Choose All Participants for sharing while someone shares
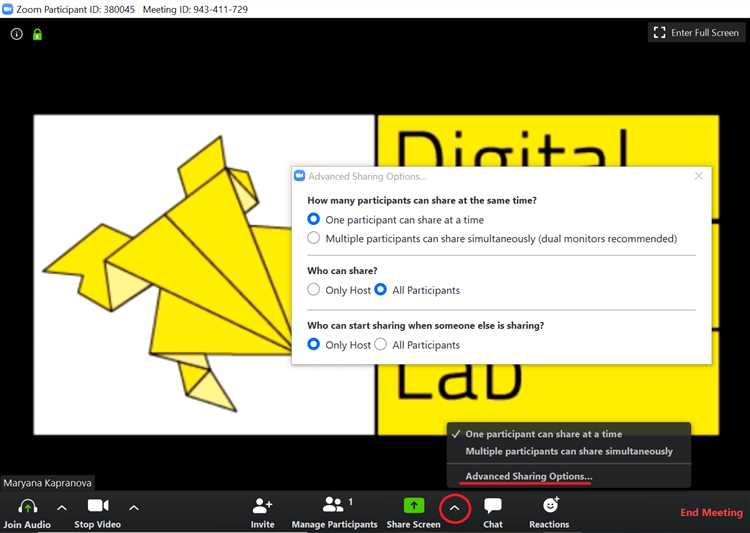The height and width of the screenshot is (533, 750). [x=380, y=344]
